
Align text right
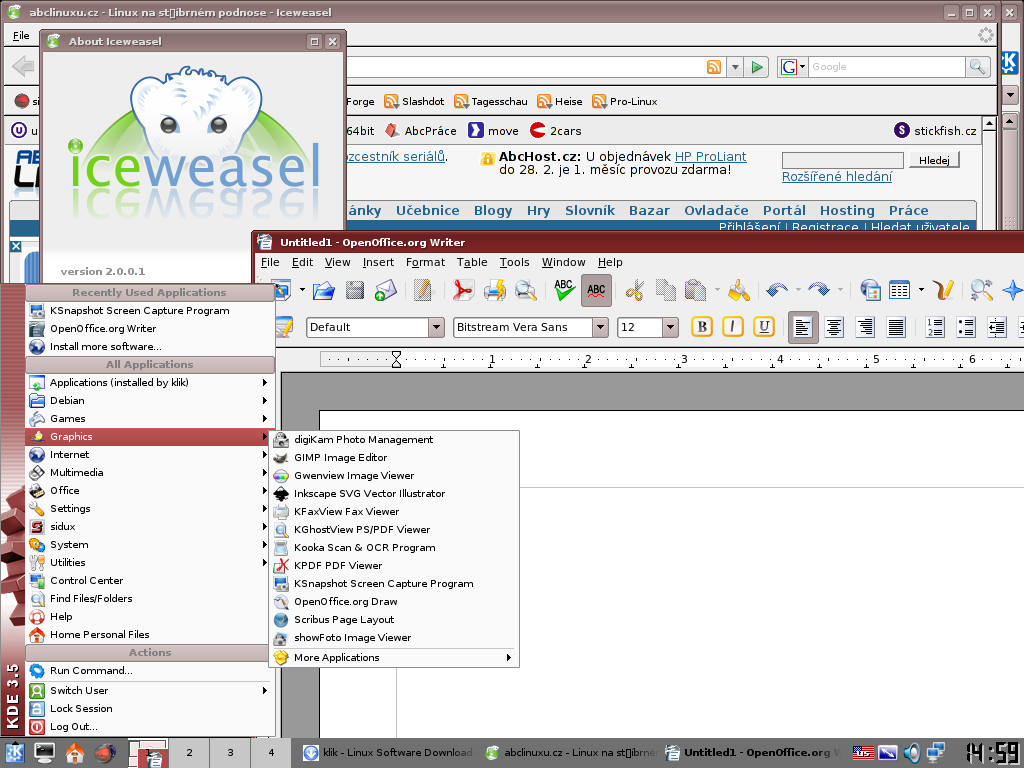(865, 327)
